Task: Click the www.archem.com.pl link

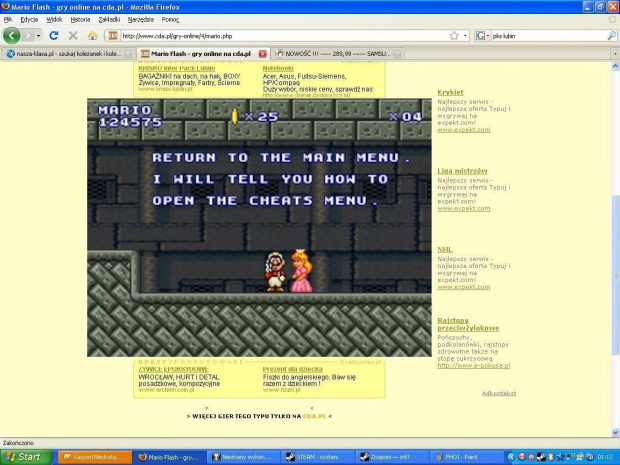Action: pos(166,390)
